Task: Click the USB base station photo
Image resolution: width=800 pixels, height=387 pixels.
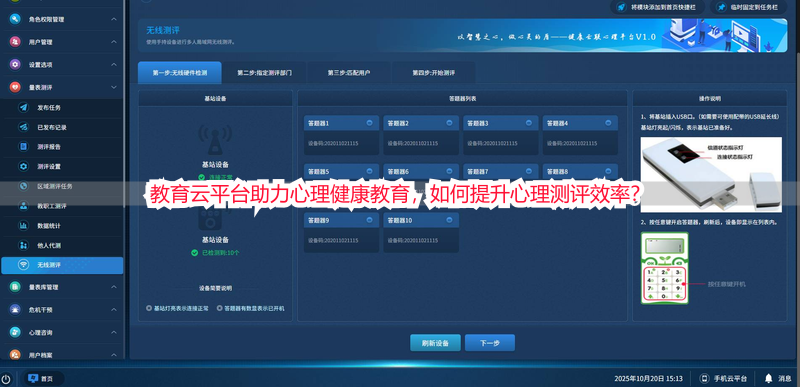Action: 711,174
